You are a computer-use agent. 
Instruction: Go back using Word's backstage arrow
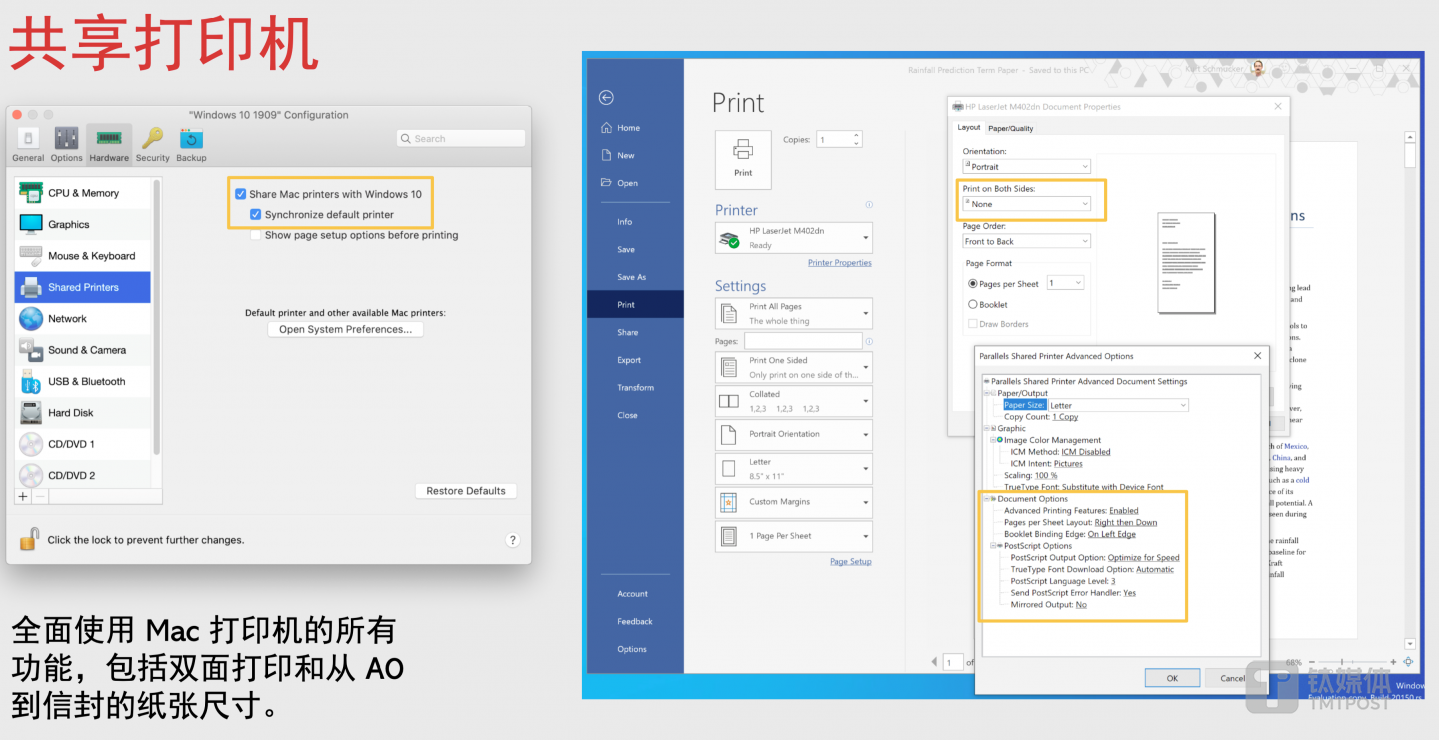tap(606, 97)
